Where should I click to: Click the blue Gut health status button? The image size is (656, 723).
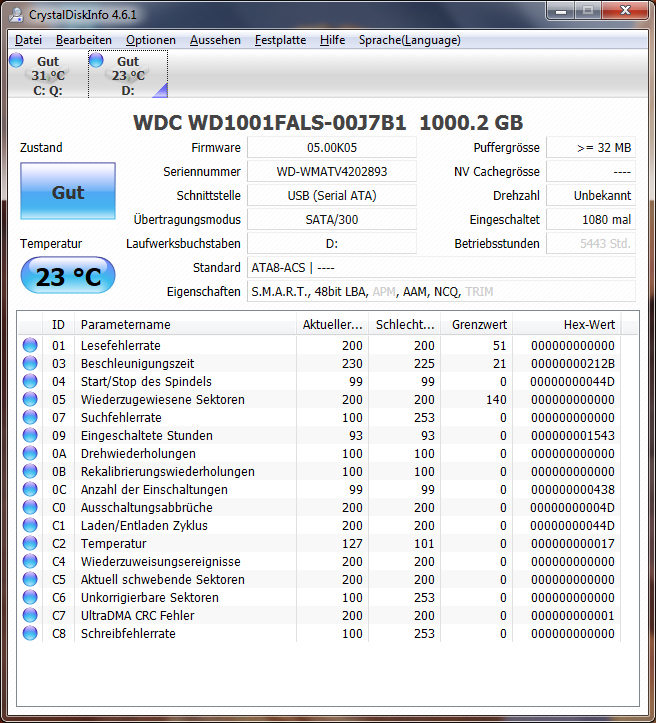pyautogui.click(x=68, y=191)
